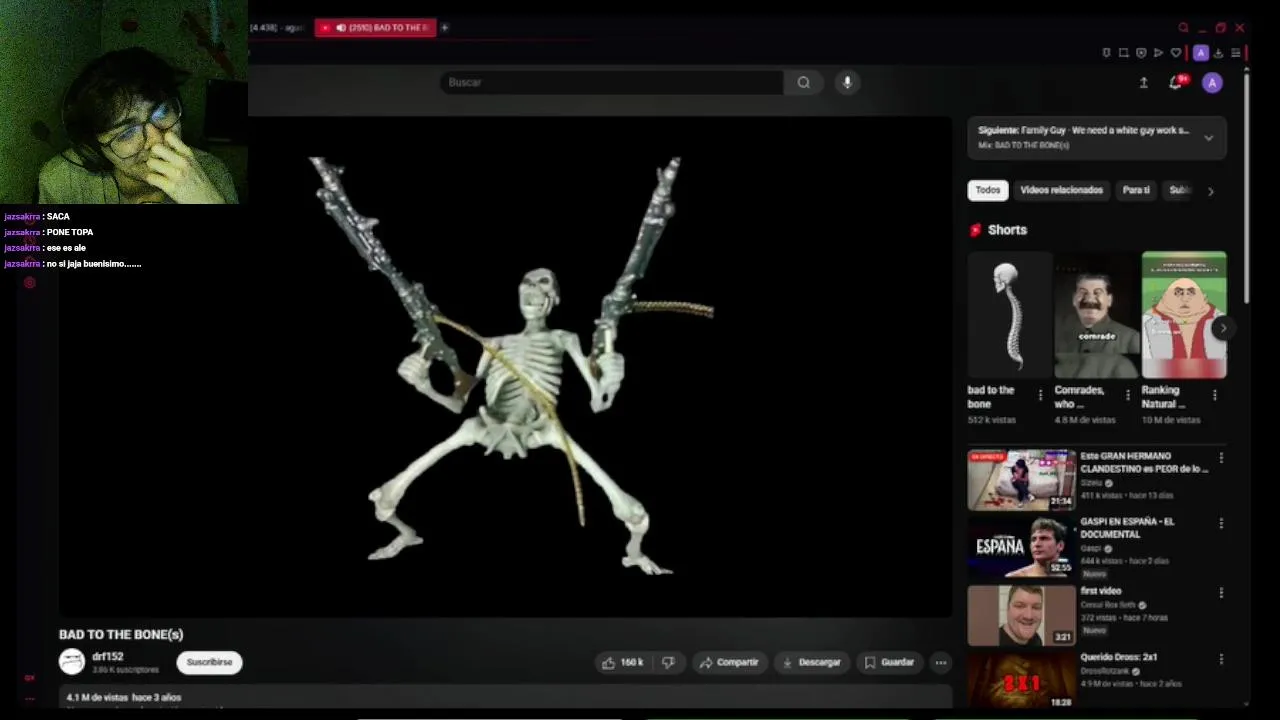Open 'Este GRAN HERMANO CLANDESTINO' title
Image resolution: width=1280 pixels, height=720 pixels.
(1144, 462)
